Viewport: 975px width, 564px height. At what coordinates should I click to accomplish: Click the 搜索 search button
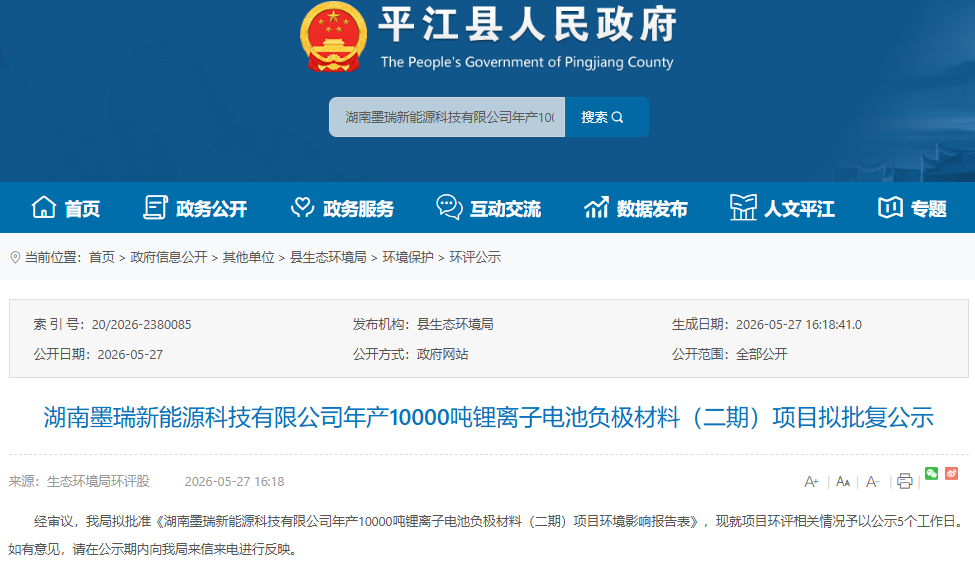point(606,117)
